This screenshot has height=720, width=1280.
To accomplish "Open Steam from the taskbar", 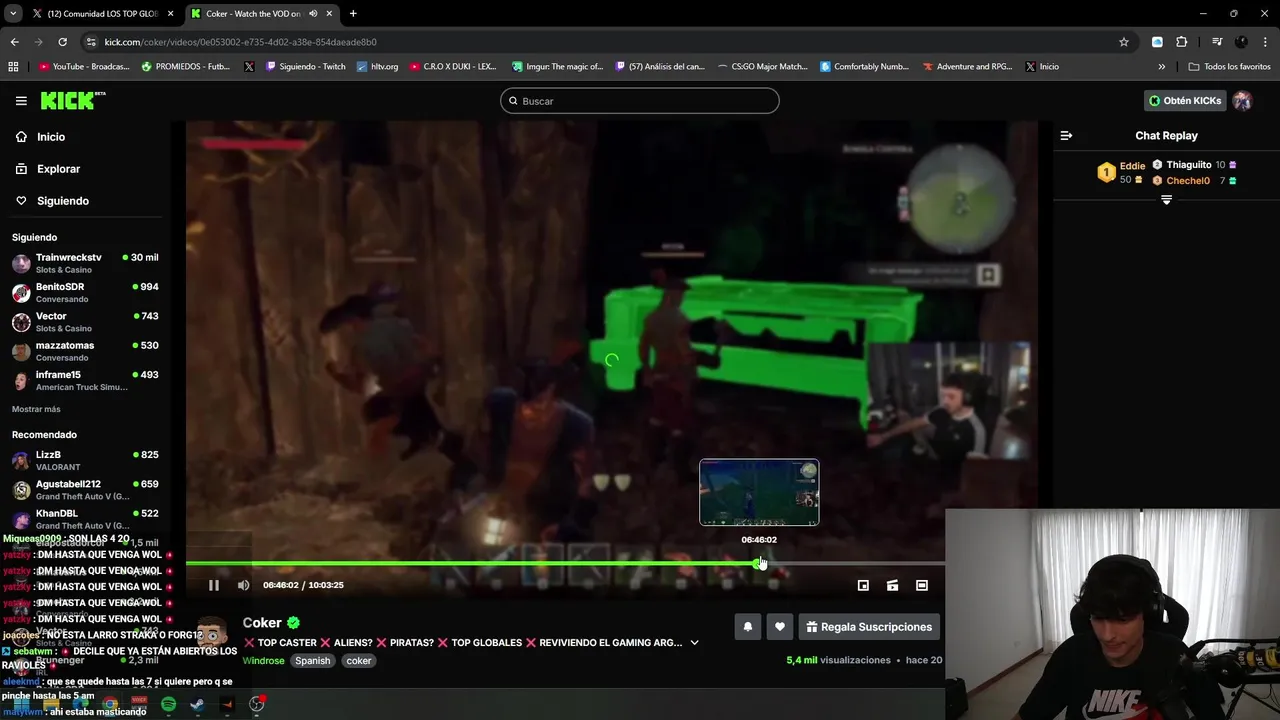I will [198, 704].
